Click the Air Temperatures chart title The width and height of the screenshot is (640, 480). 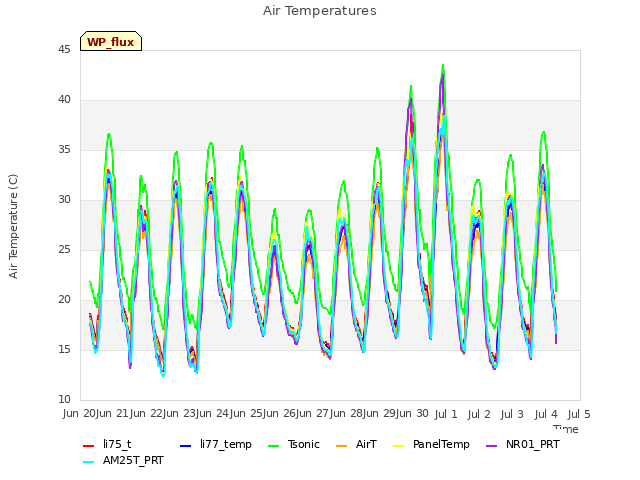[x=320, y=11]
